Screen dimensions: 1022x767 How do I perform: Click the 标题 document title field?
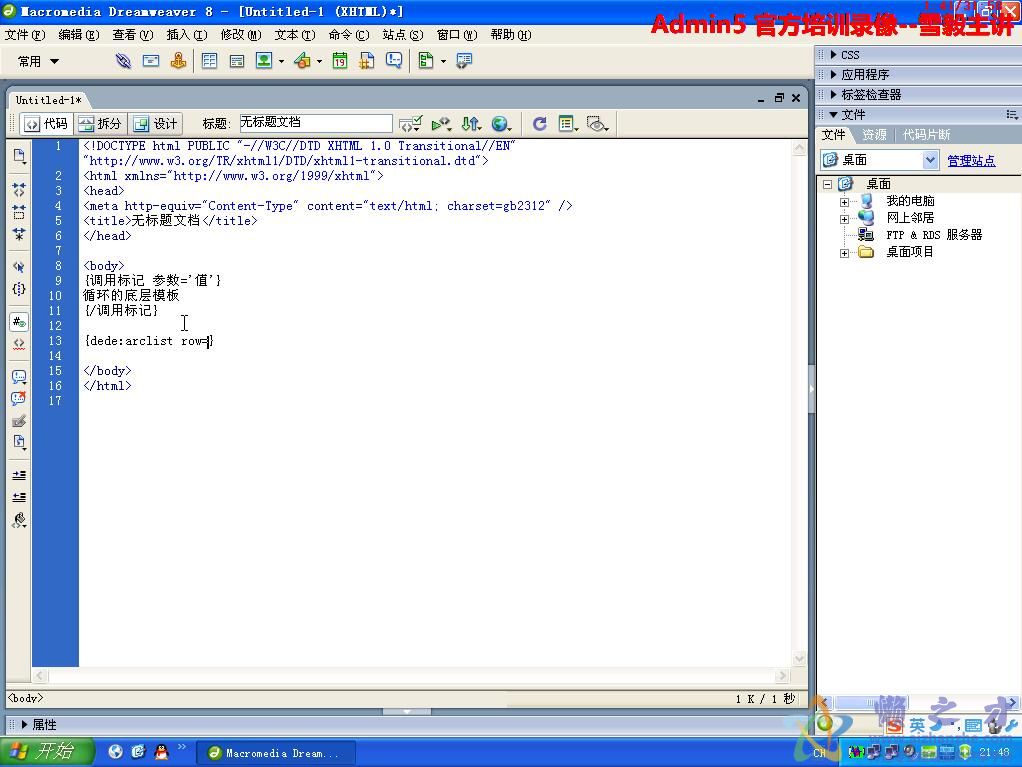tap(315, 123)
